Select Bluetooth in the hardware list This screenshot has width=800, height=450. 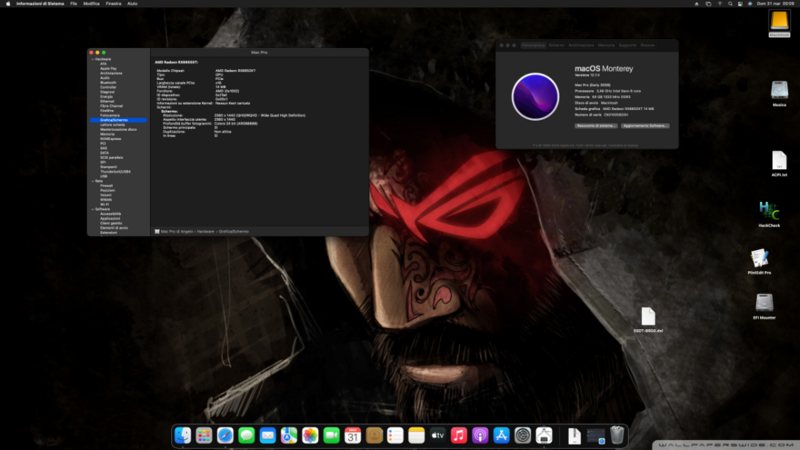(x=108, y=82)
